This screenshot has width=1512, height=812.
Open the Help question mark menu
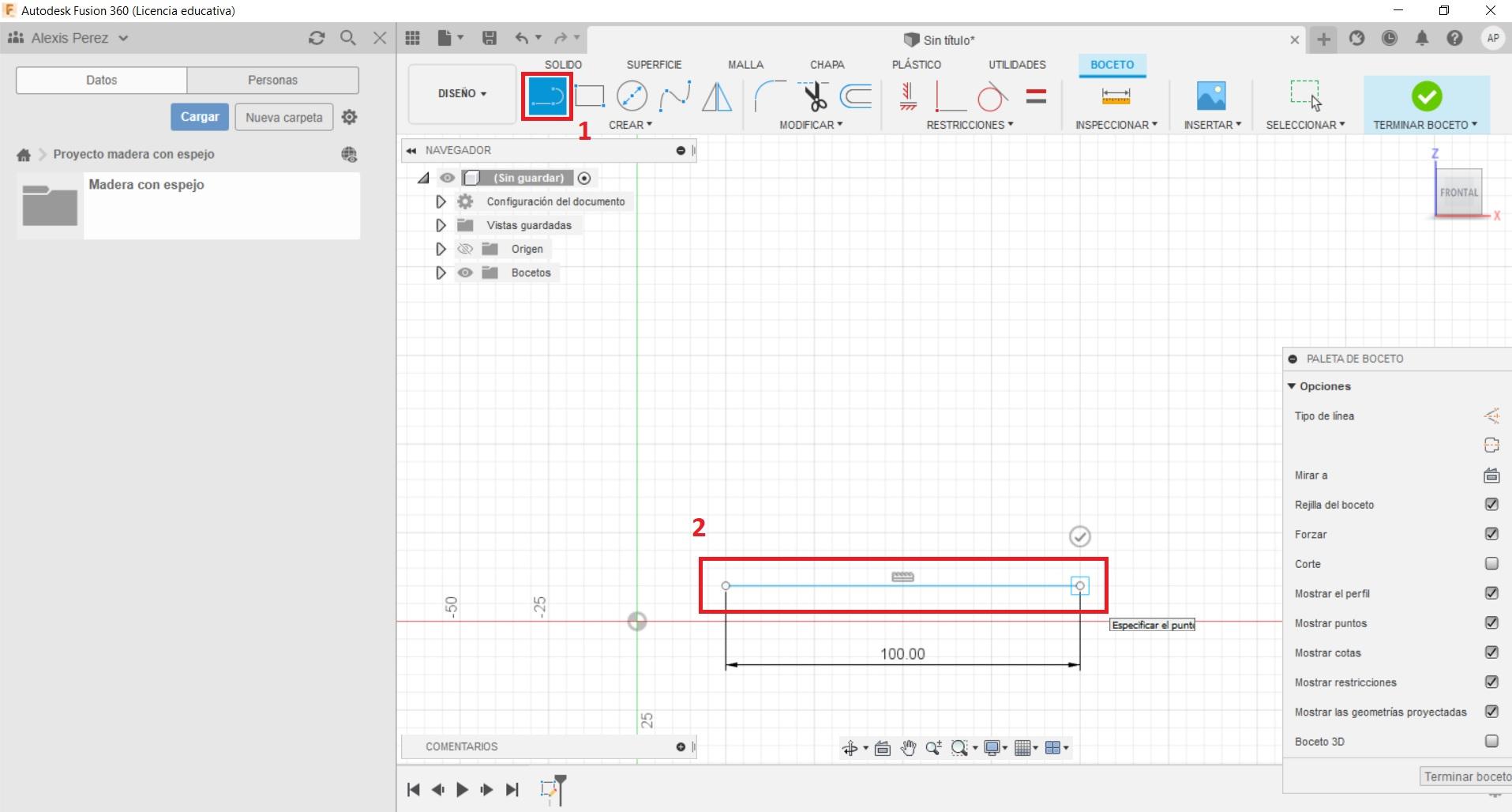(1454, 38)
